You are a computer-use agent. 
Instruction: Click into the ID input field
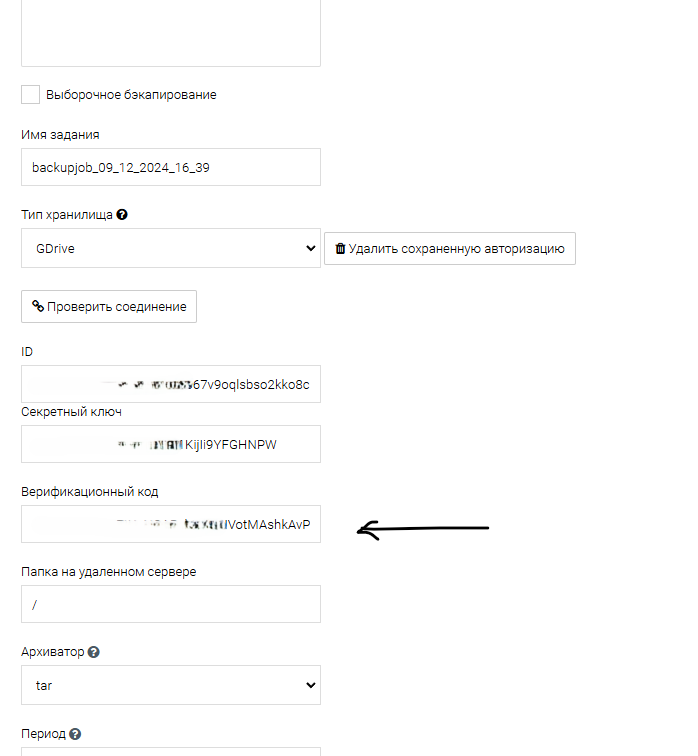pos(170,384)
